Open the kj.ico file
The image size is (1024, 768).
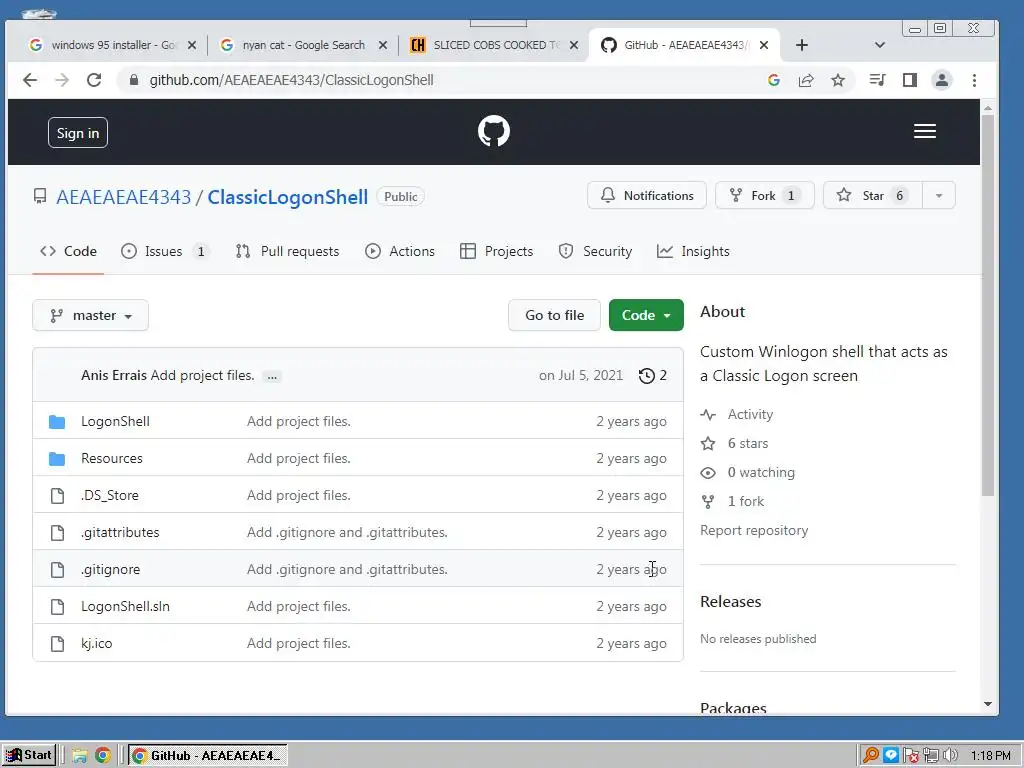97,643
